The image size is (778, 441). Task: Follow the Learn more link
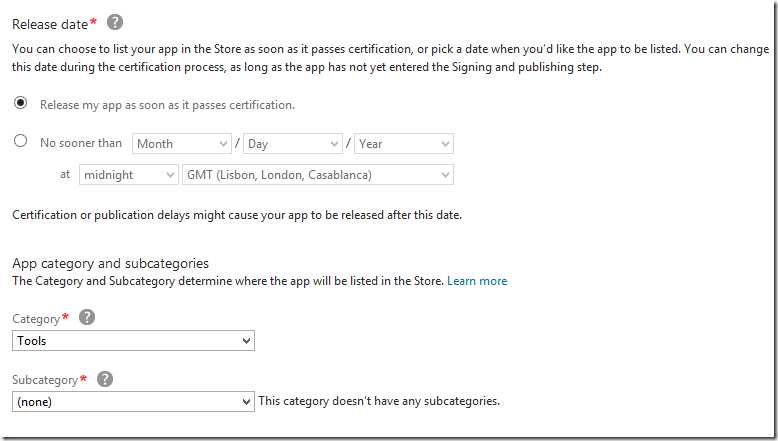tap(477, 281)
